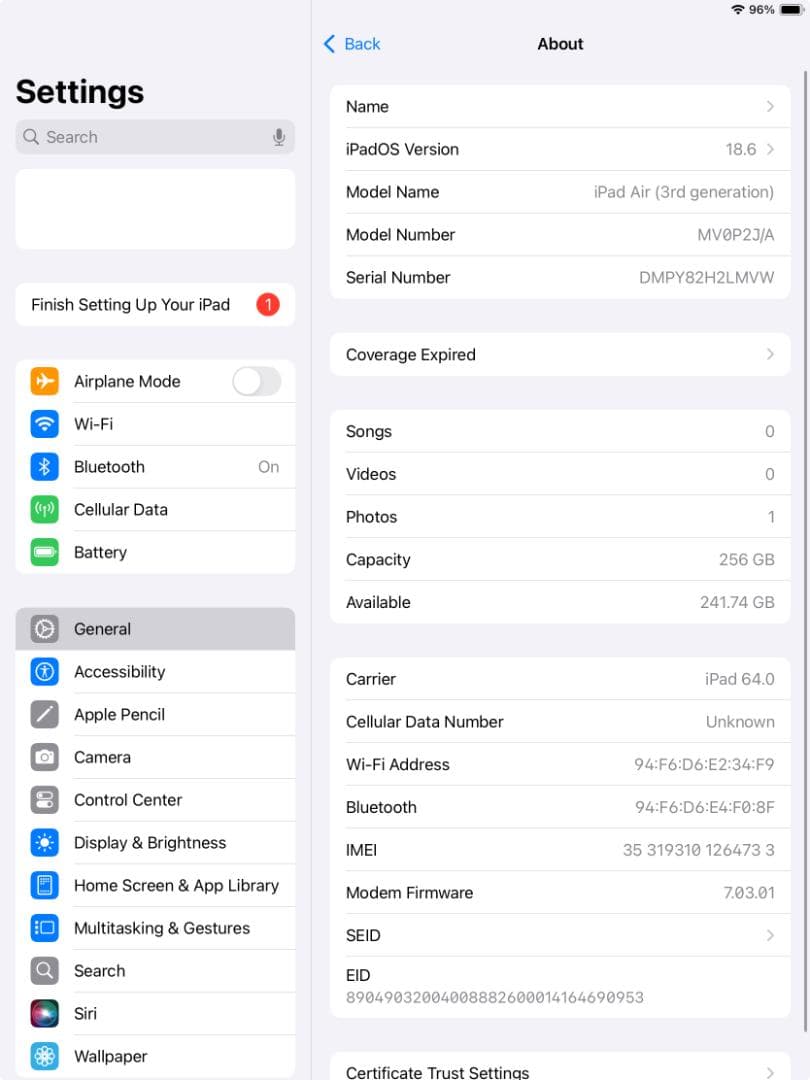This screenshot has width=810, height=1080.
Task: Open Certificate Trust Settings chevron
Action: pos(770,1072)
